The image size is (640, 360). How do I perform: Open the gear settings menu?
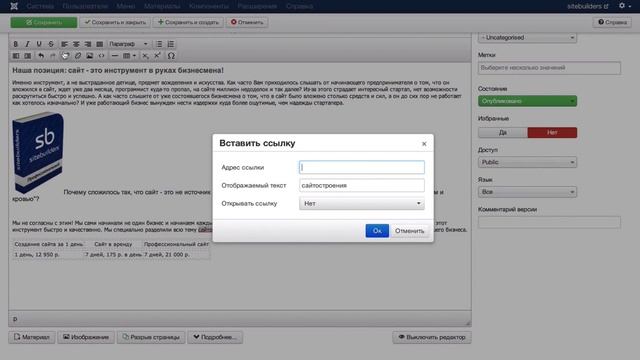click(624, 6)
